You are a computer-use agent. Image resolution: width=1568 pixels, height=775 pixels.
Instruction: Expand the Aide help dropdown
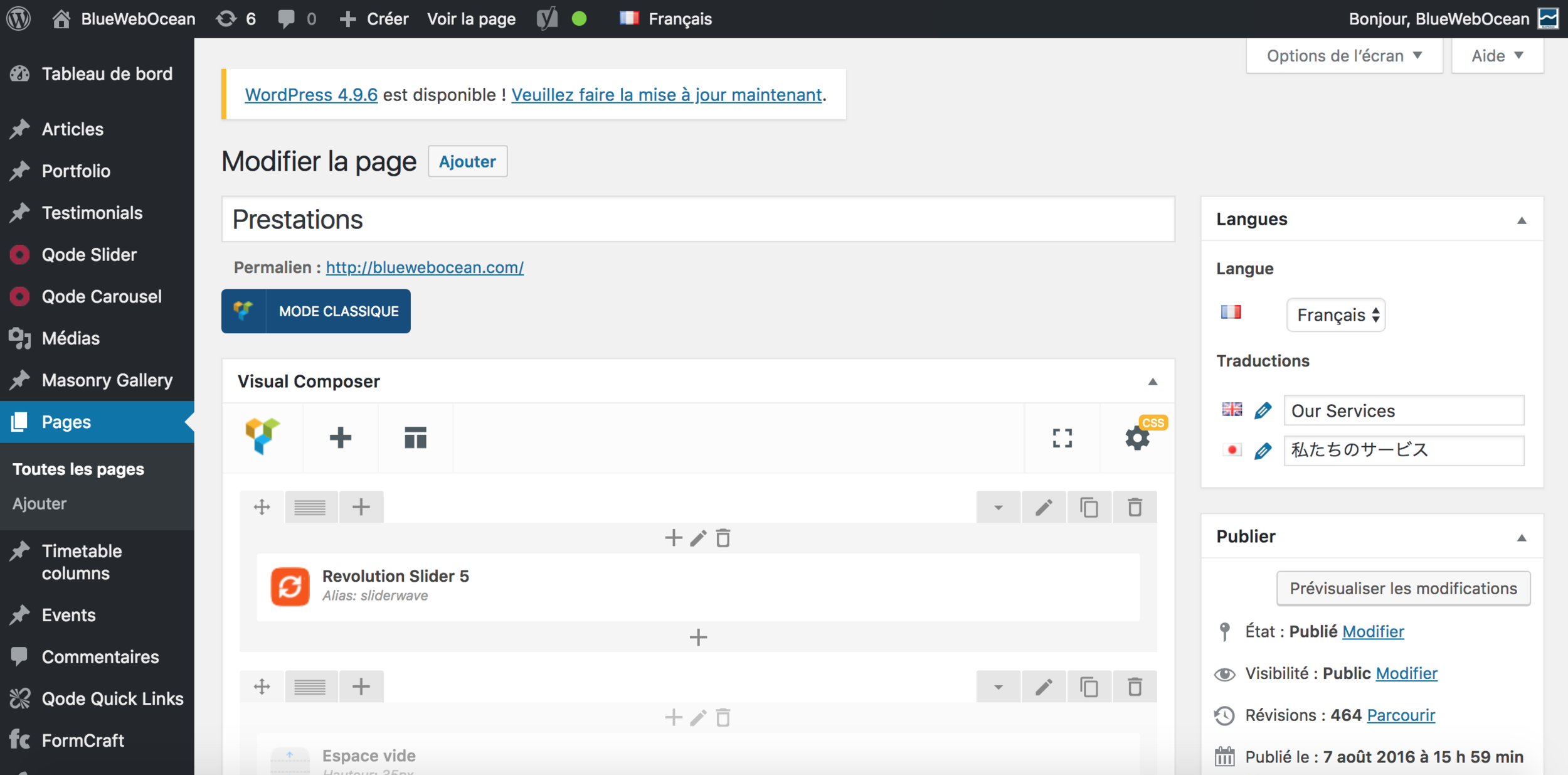click(x=1496, y=56)
